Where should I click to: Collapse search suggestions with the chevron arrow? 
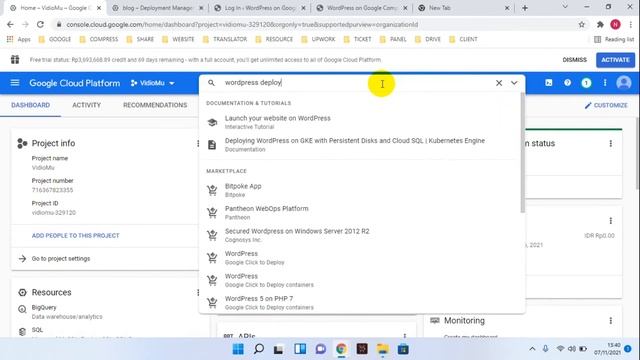point(514,83)
